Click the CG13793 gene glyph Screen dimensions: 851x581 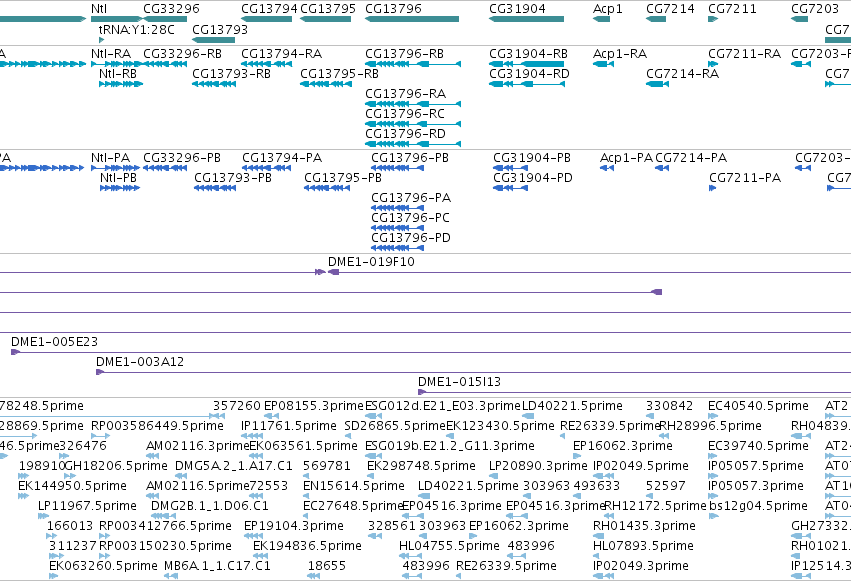[213, 40]
